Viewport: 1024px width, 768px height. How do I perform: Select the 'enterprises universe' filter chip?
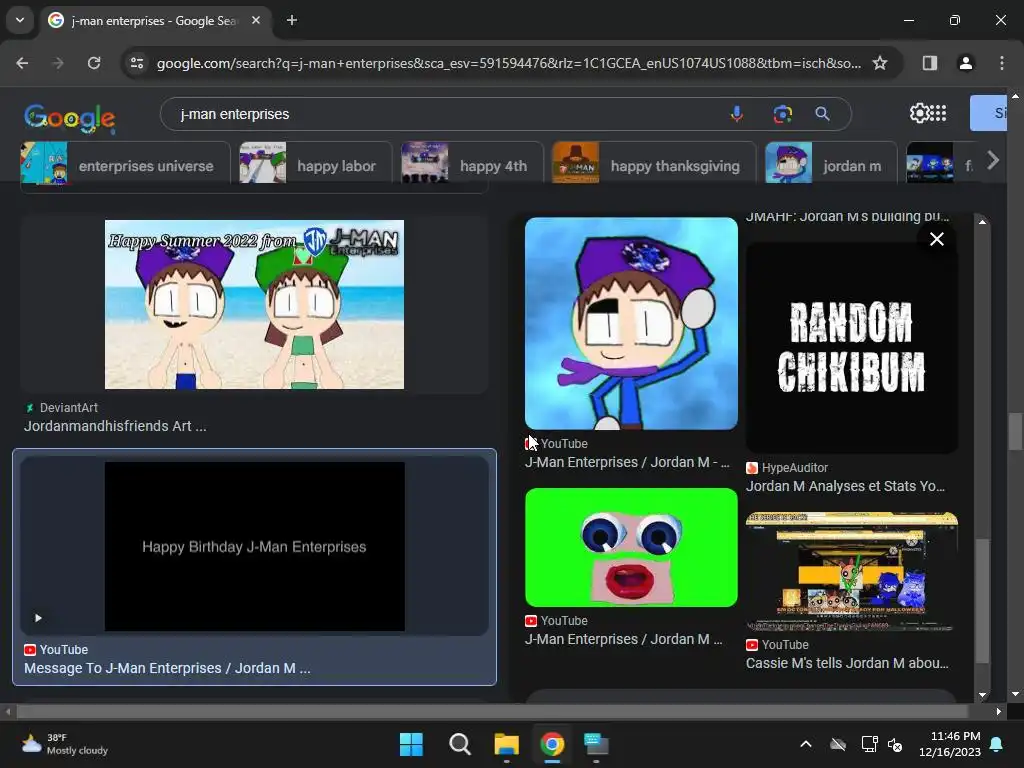125,163
